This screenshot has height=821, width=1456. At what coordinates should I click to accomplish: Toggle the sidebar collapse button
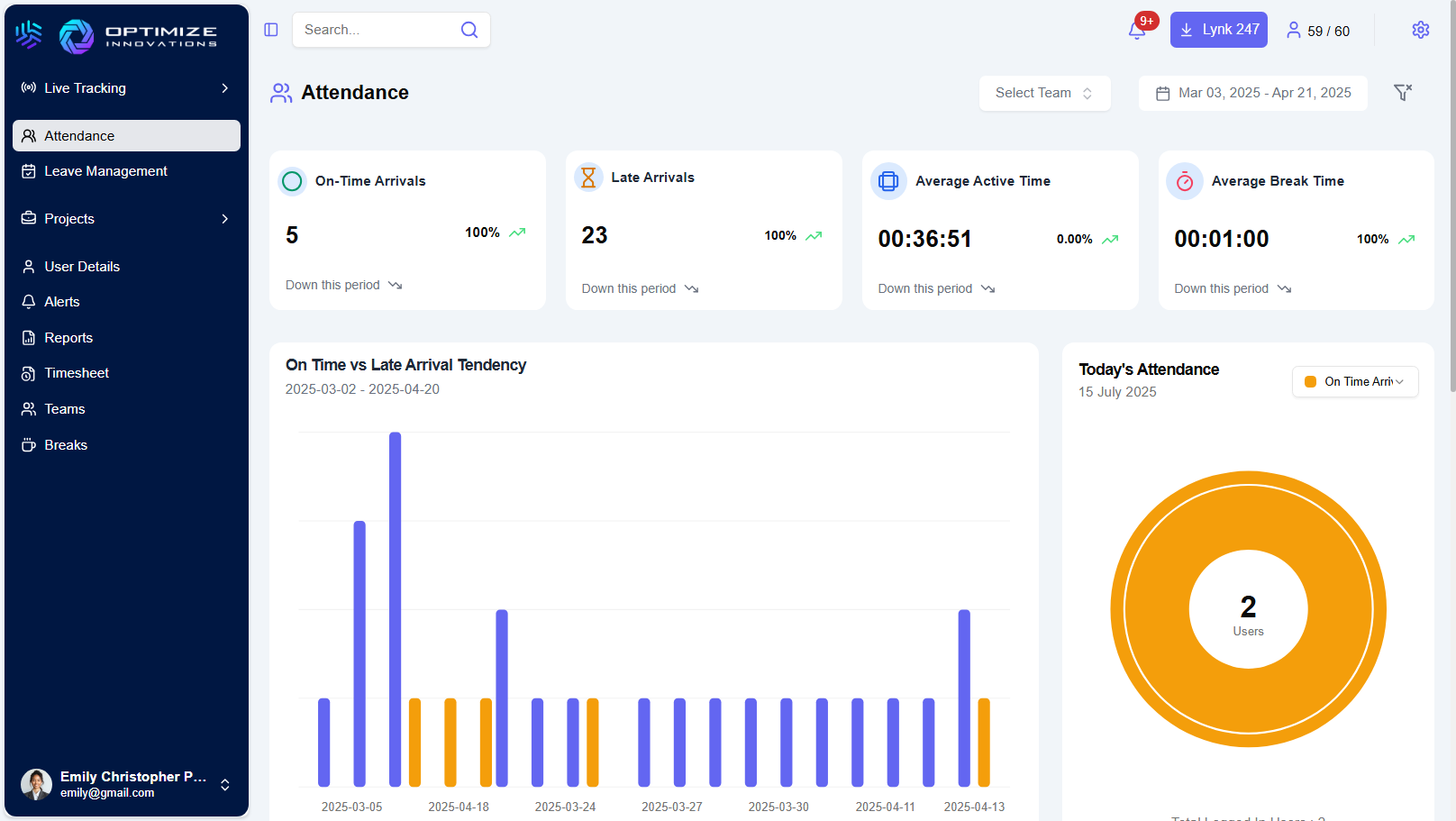(271, 30)
